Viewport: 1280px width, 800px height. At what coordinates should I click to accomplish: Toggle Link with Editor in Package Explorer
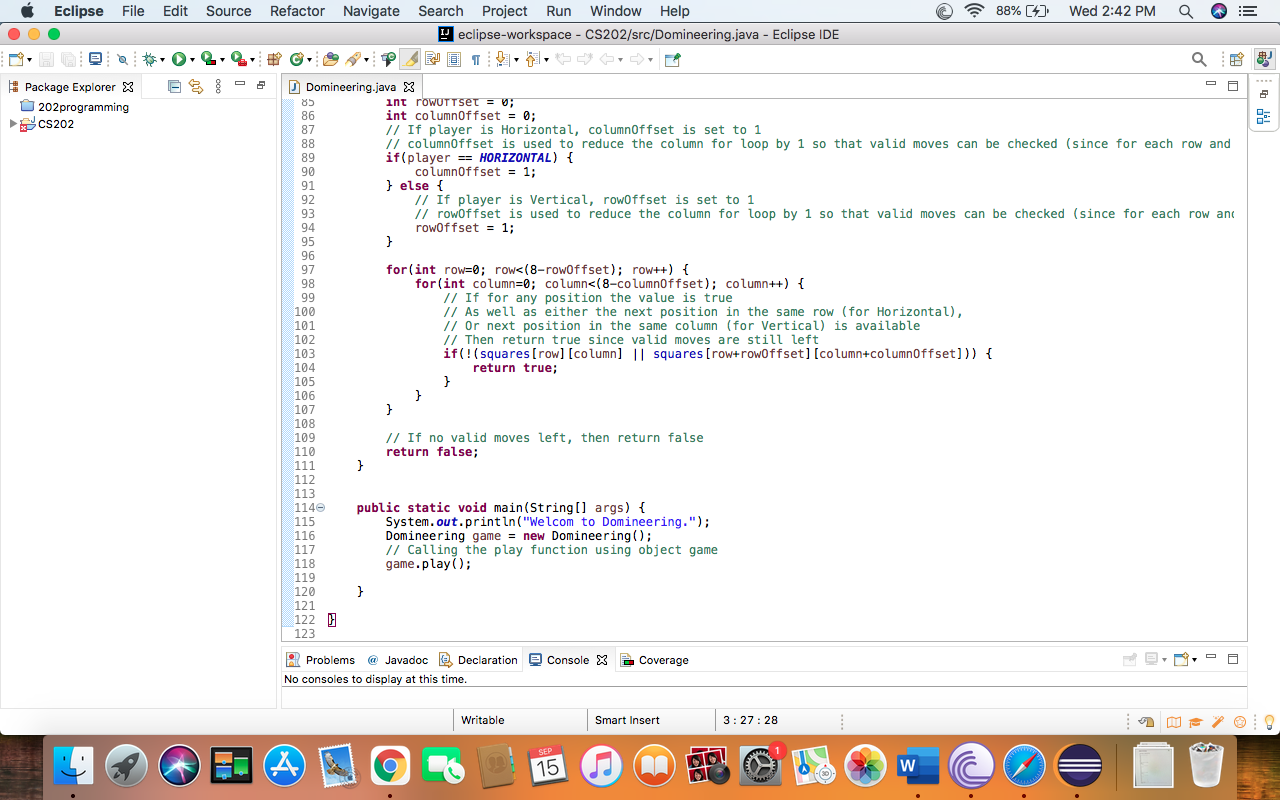pos(196,87)
